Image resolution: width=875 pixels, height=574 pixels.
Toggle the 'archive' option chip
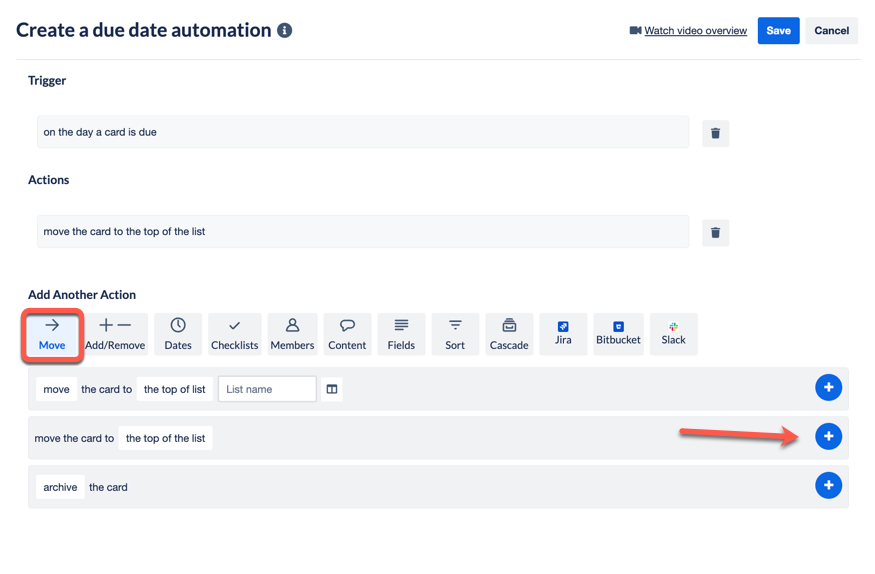click(x=60, y=487)
